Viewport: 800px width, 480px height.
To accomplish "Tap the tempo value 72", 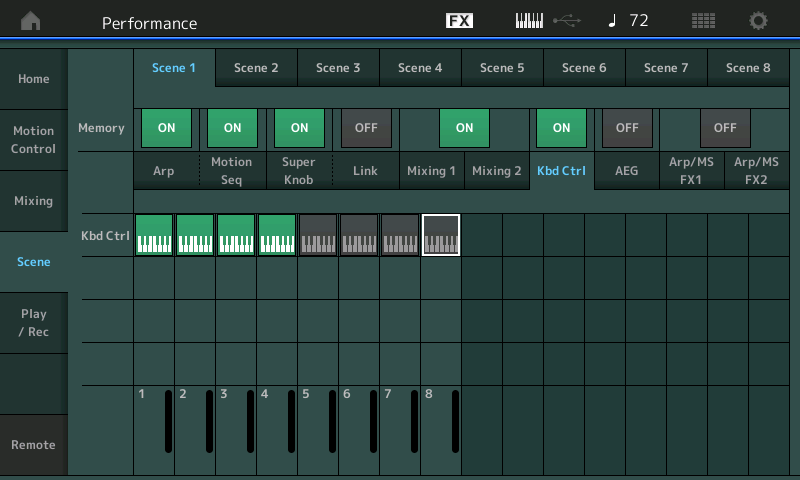I will [x=638, y=21].
